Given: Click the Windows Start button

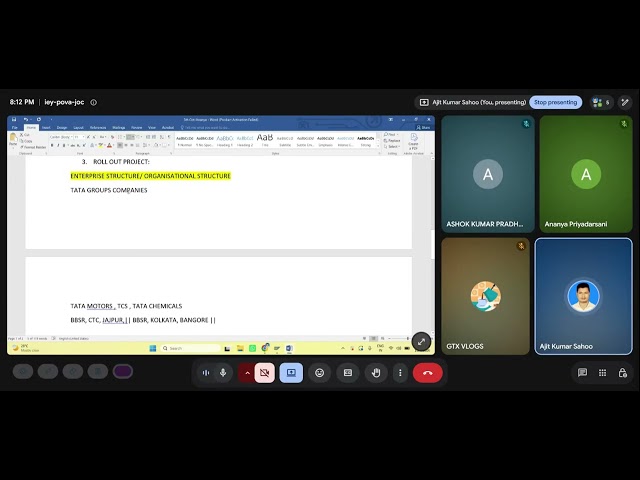Looking at the screenshot, I should click(x=153, y=348).
